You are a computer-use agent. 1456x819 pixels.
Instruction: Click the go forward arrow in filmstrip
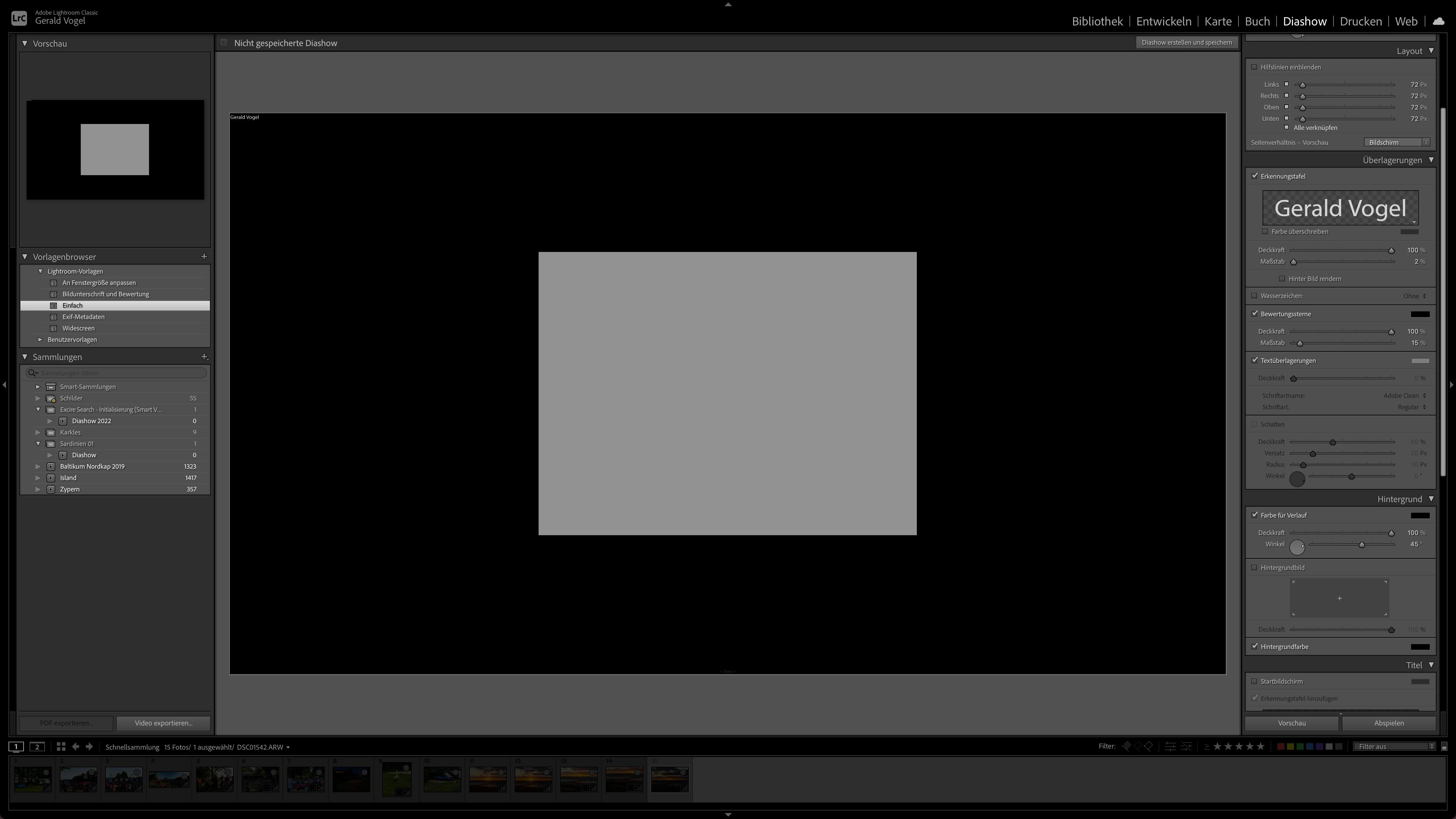tap(89, 747)
